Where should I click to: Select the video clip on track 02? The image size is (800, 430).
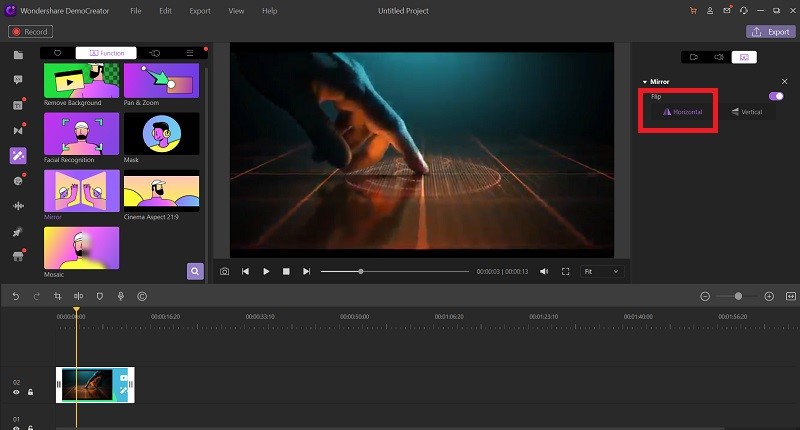pyautogui.click(x=95, y=385)
